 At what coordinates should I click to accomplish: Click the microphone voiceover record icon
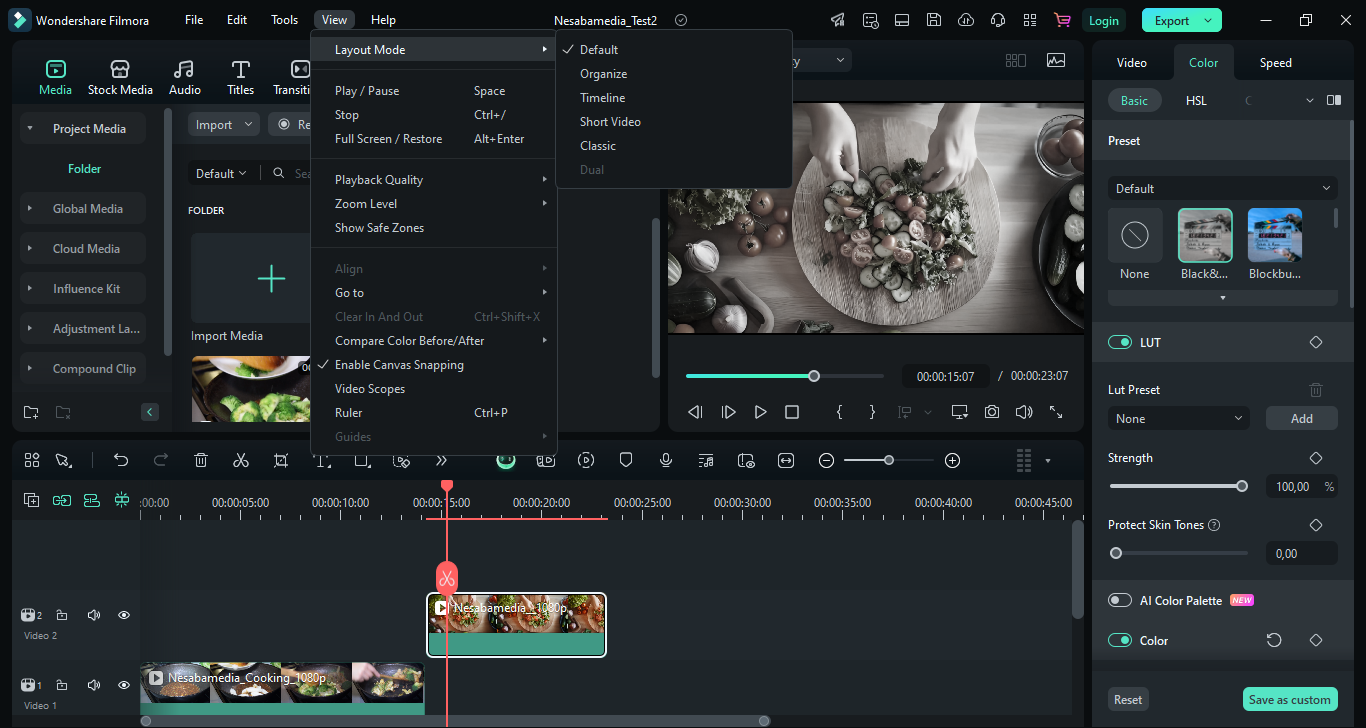[x=666, y=460]
